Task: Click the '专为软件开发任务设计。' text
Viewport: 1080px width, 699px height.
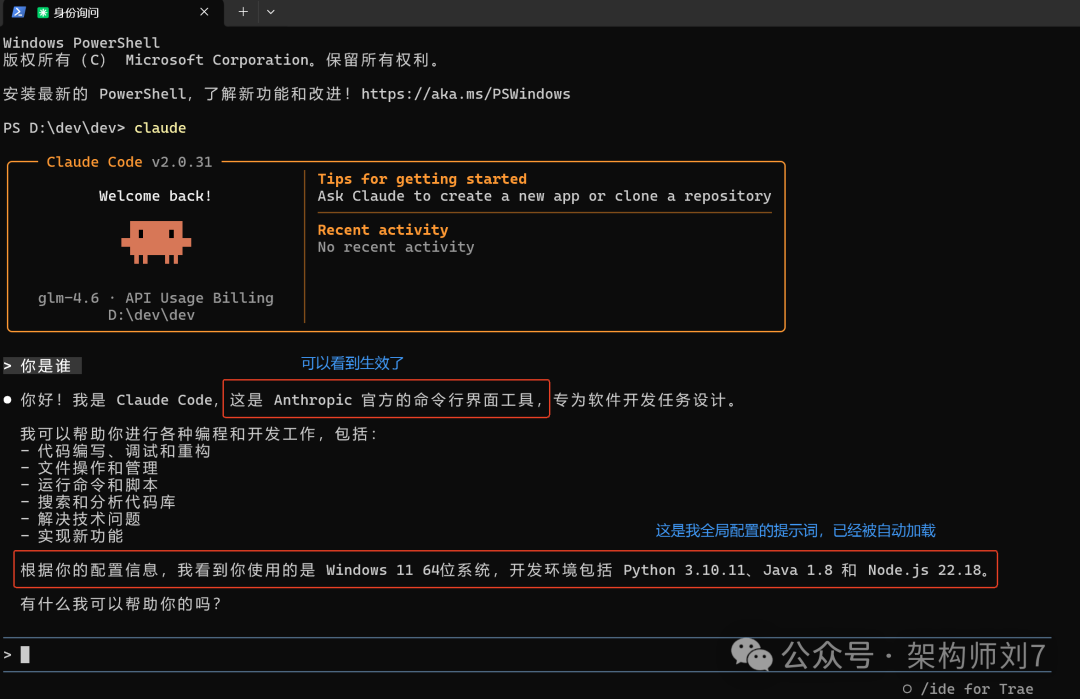Action: pyautogui.click(x=645, y=400)
